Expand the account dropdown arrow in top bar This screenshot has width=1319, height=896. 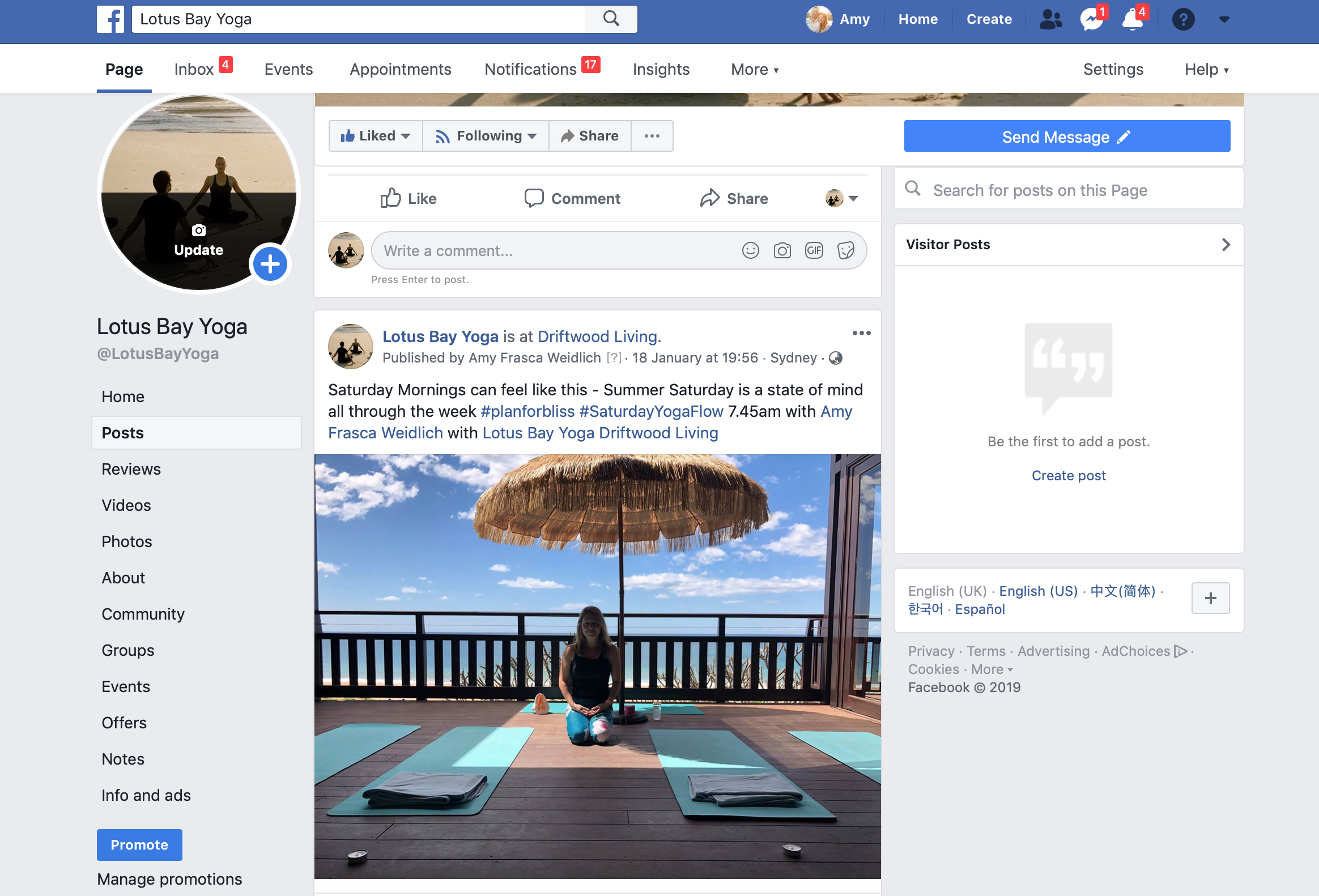point(1224,20)
